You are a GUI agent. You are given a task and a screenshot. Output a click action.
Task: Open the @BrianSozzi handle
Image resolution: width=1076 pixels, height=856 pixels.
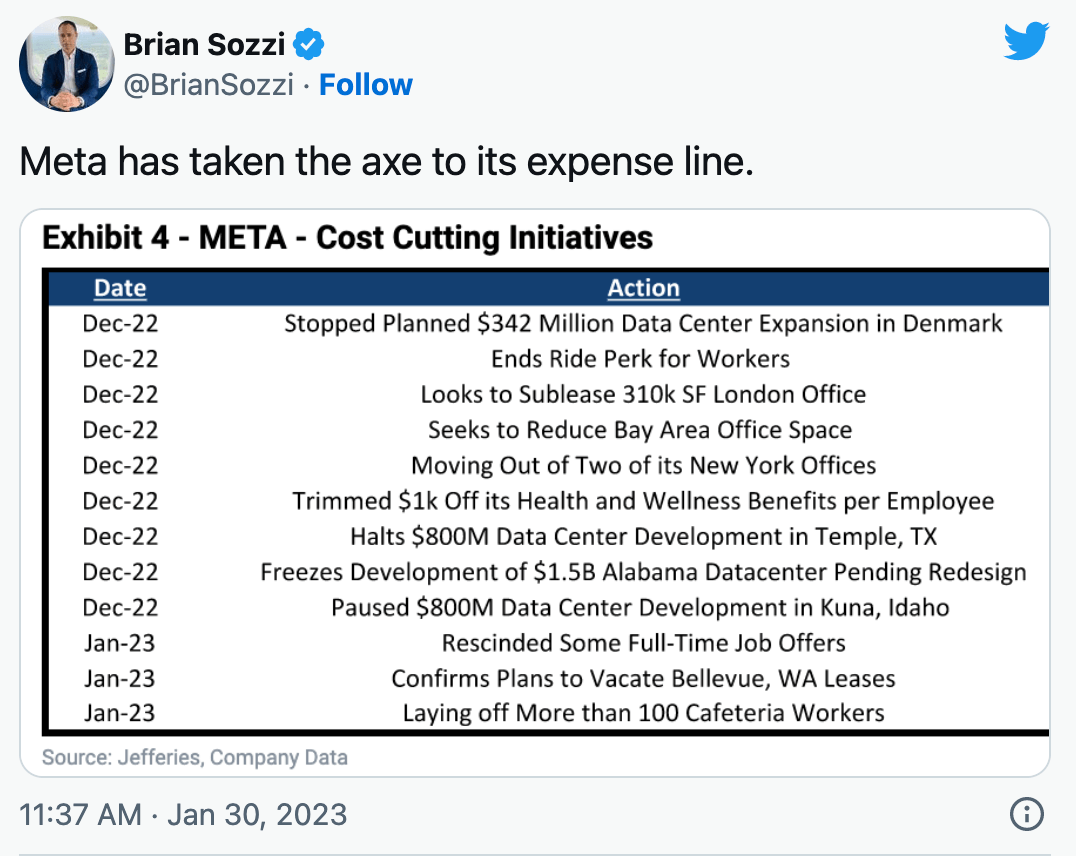click(209, 85)
